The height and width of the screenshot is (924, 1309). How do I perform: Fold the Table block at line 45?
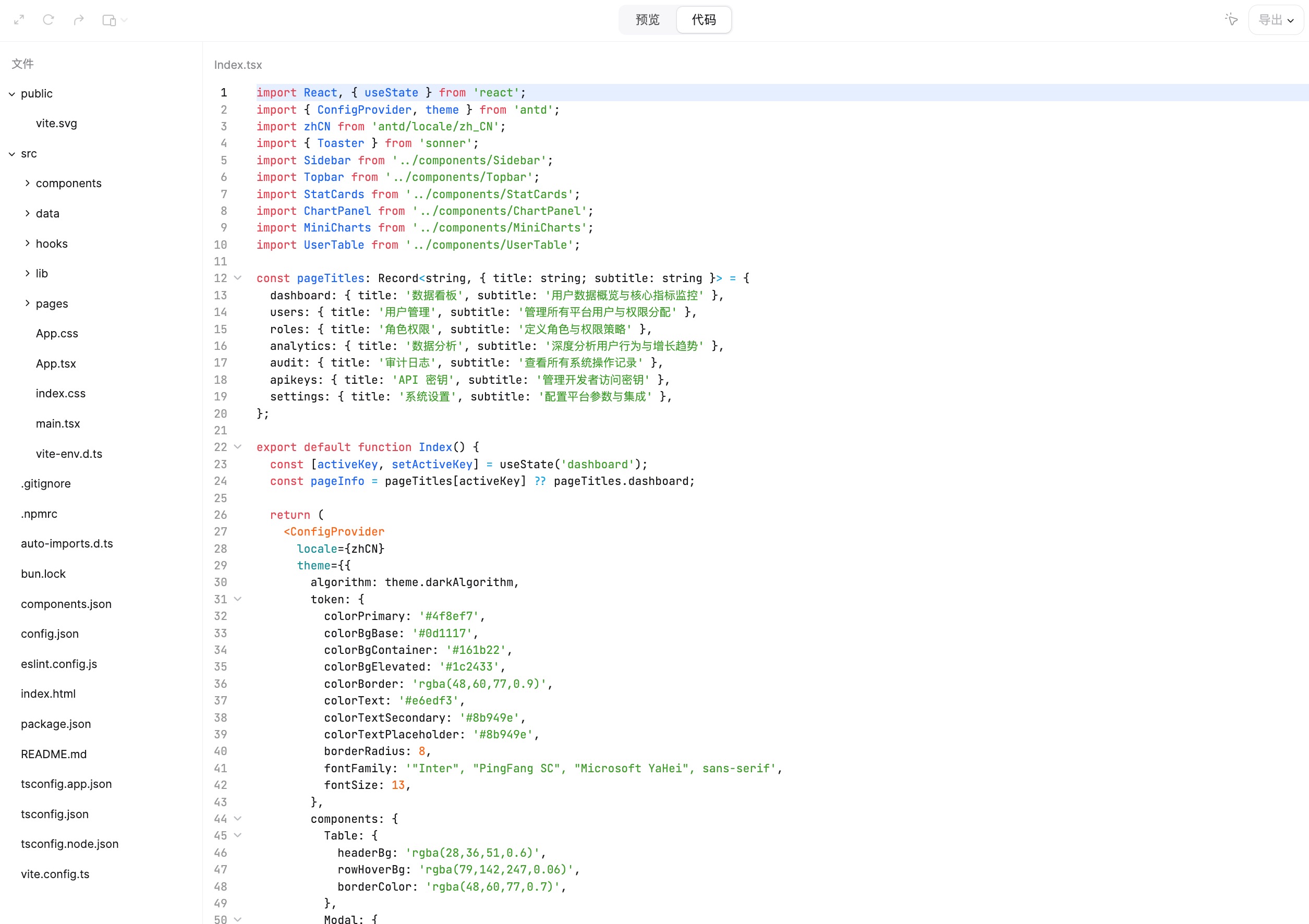point(238,836)
